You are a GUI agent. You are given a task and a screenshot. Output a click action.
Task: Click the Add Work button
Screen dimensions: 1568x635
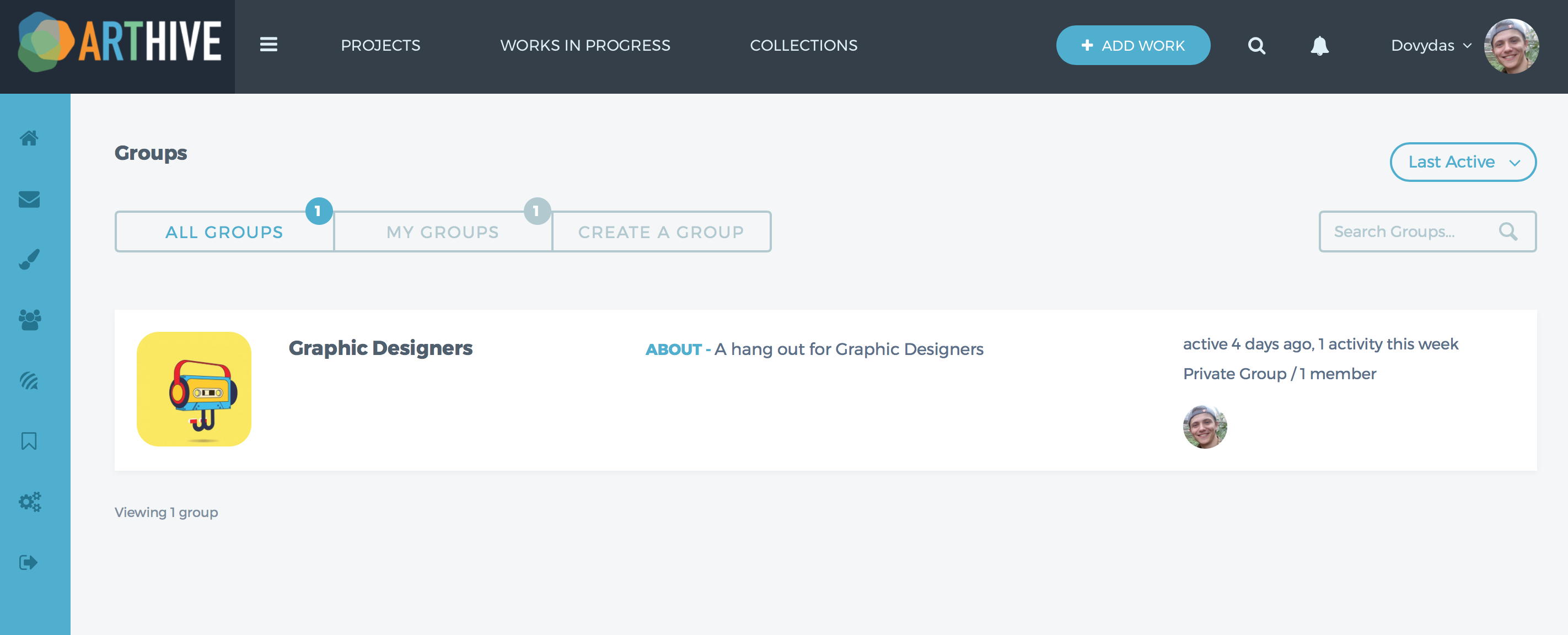(x=1133, y=45)
